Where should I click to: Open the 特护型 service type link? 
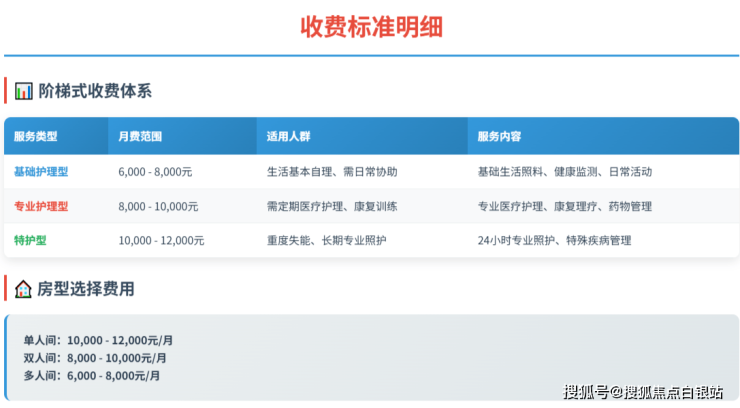click(x=30, y=240)
